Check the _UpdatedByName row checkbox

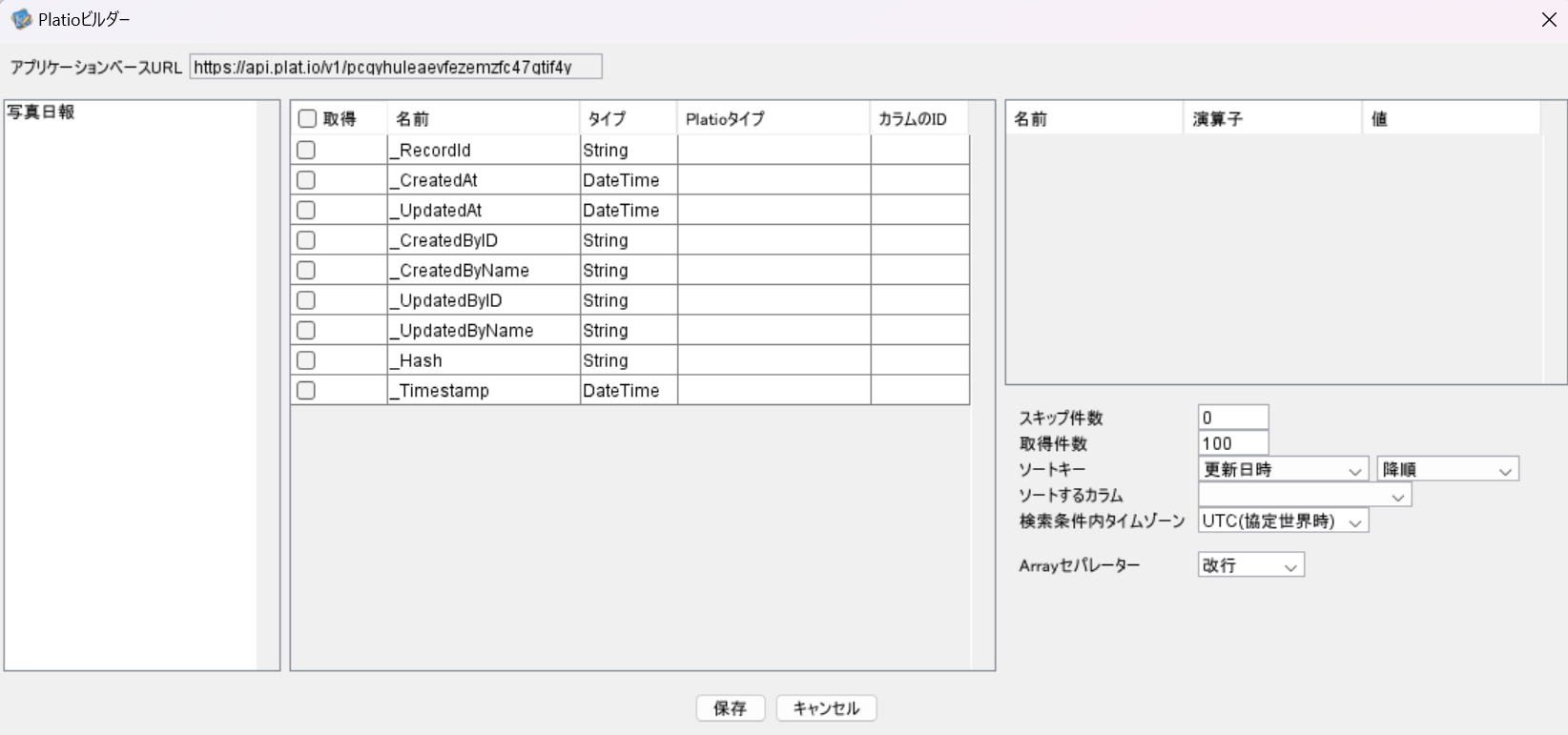tap(306, 330)
